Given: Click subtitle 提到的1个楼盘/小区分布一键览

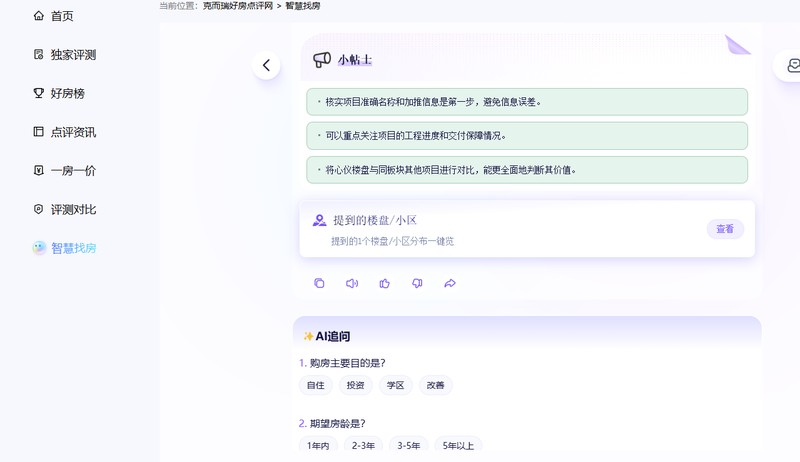Looking at the screenshot, I should (392, 241).
